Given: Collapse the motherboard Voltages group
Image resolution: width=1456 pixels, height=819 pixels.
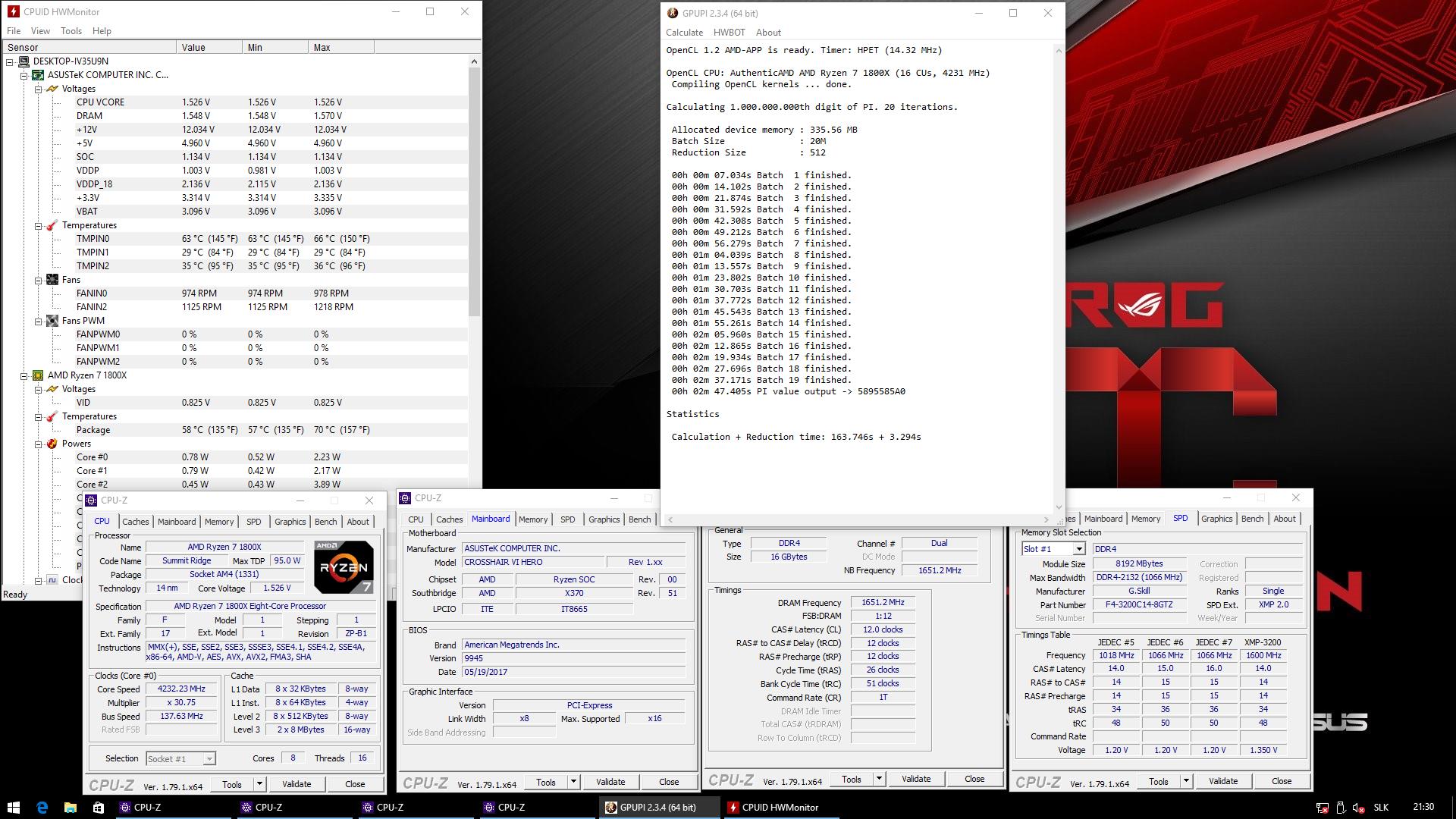Looking at the screenshot, I should tap(38, 89).
